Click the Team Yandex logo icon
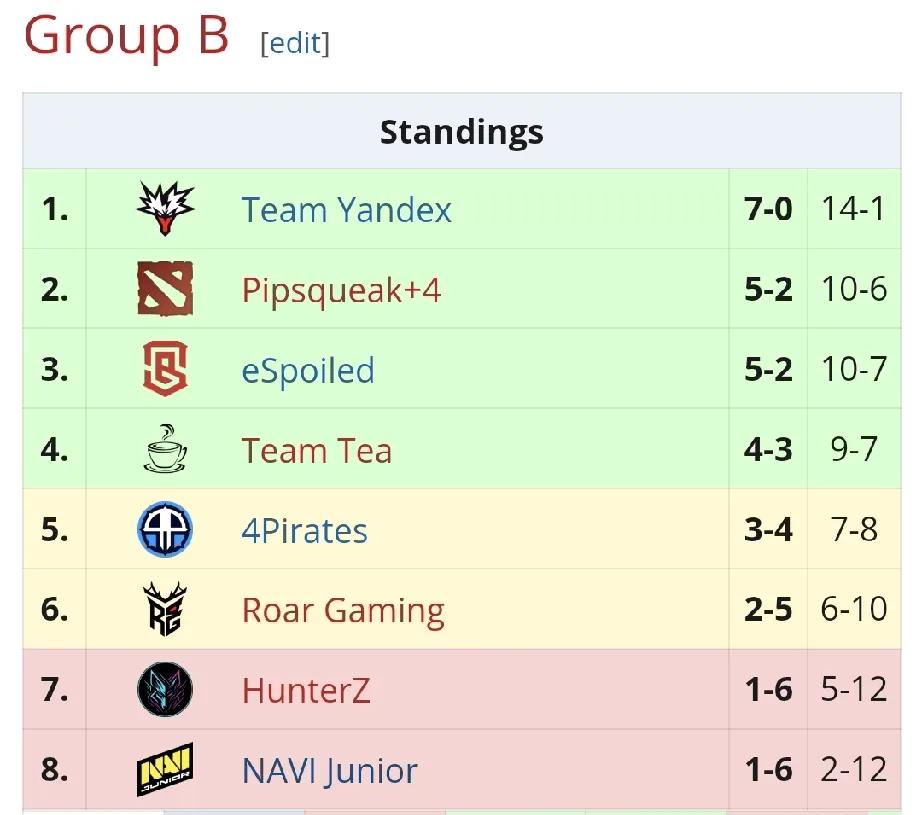The width and height of the screenshot is (922, 815). point(165,209)
